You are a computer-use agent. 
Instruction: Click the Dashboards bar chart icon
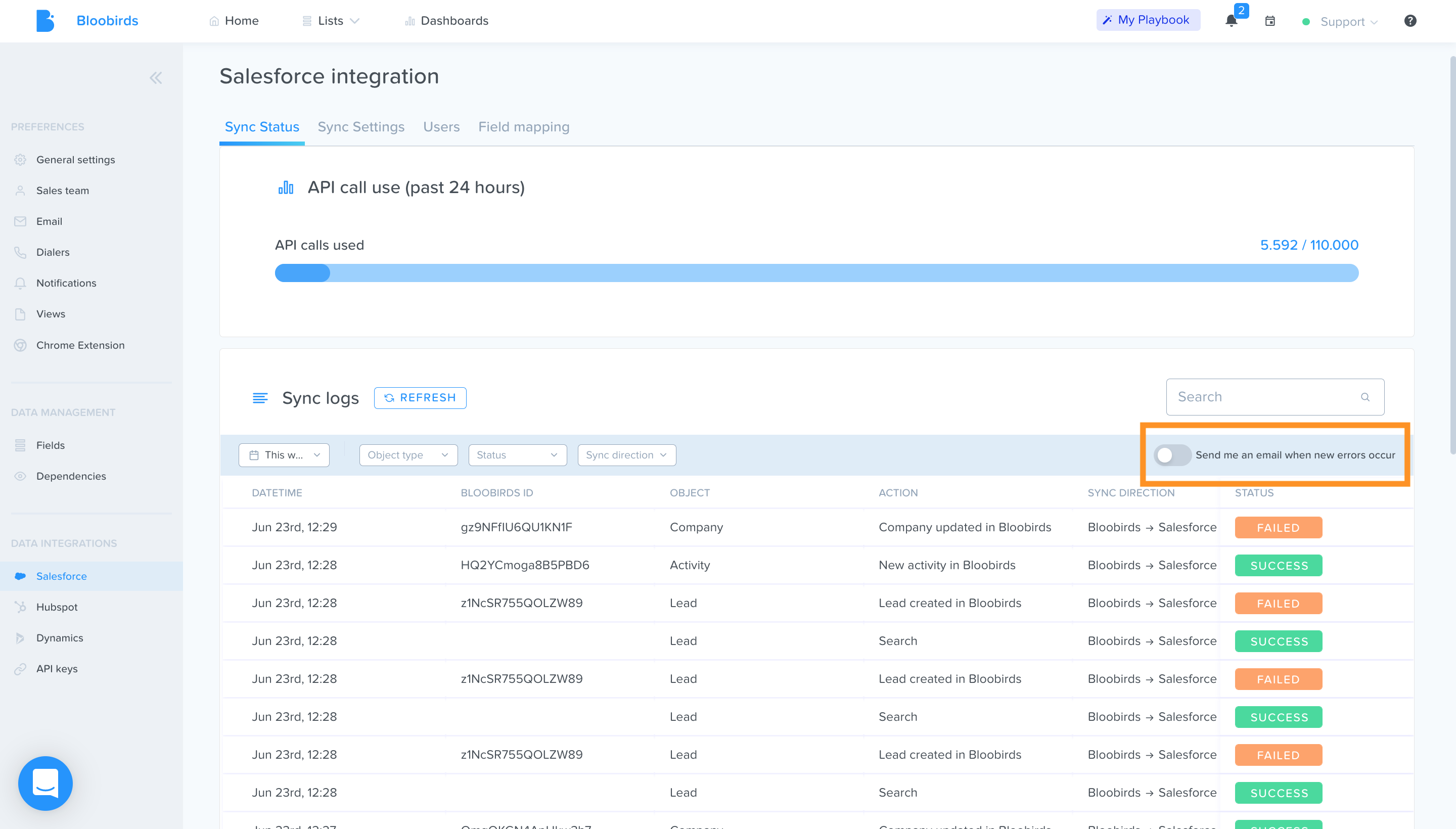[409, 21]
